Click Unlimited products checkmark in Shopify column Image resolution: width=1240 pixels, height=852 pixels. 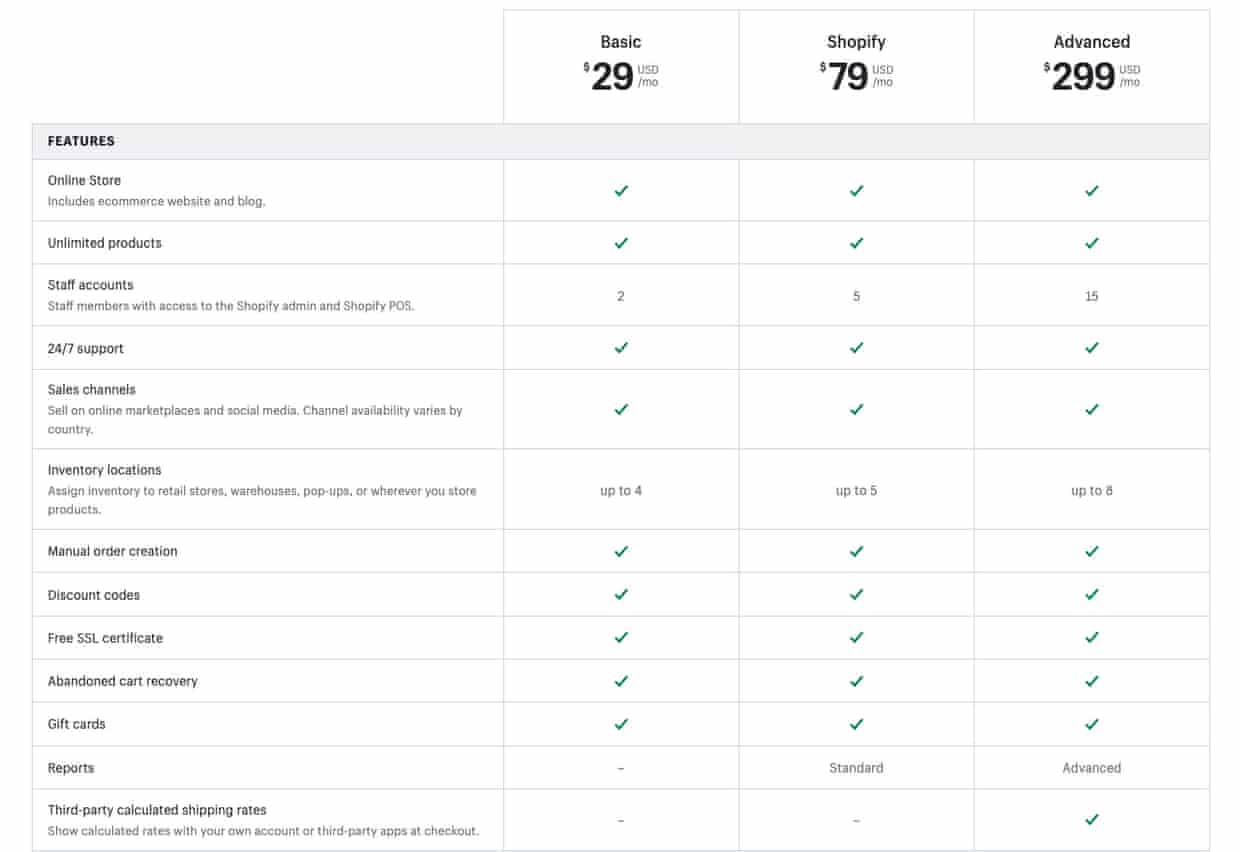pyautogui.click(x=856, y=243)
